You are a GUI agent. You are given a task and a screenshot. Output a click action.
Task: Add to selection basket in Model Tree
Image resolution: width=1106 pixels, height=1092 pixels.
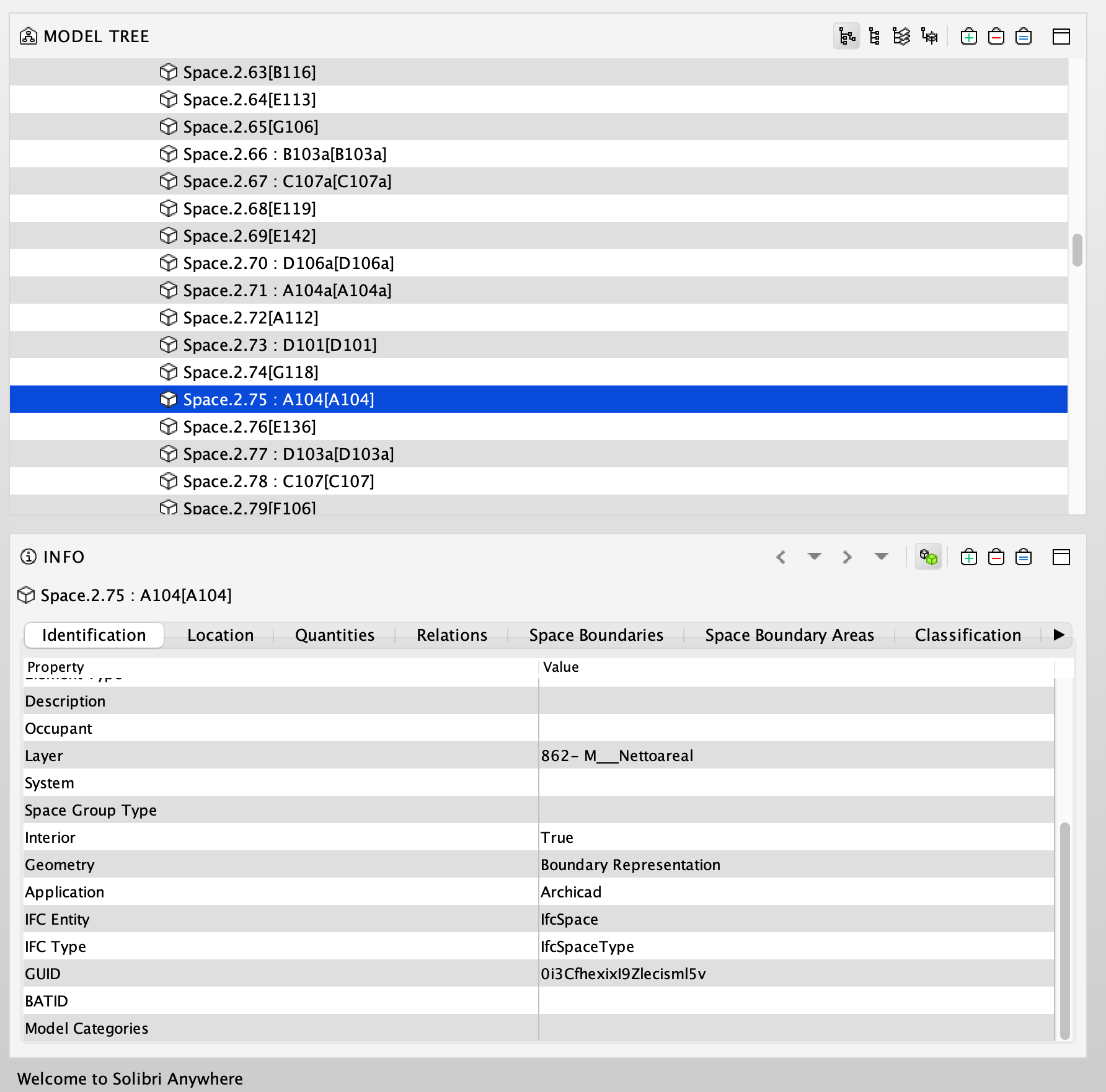coord(968,37)
